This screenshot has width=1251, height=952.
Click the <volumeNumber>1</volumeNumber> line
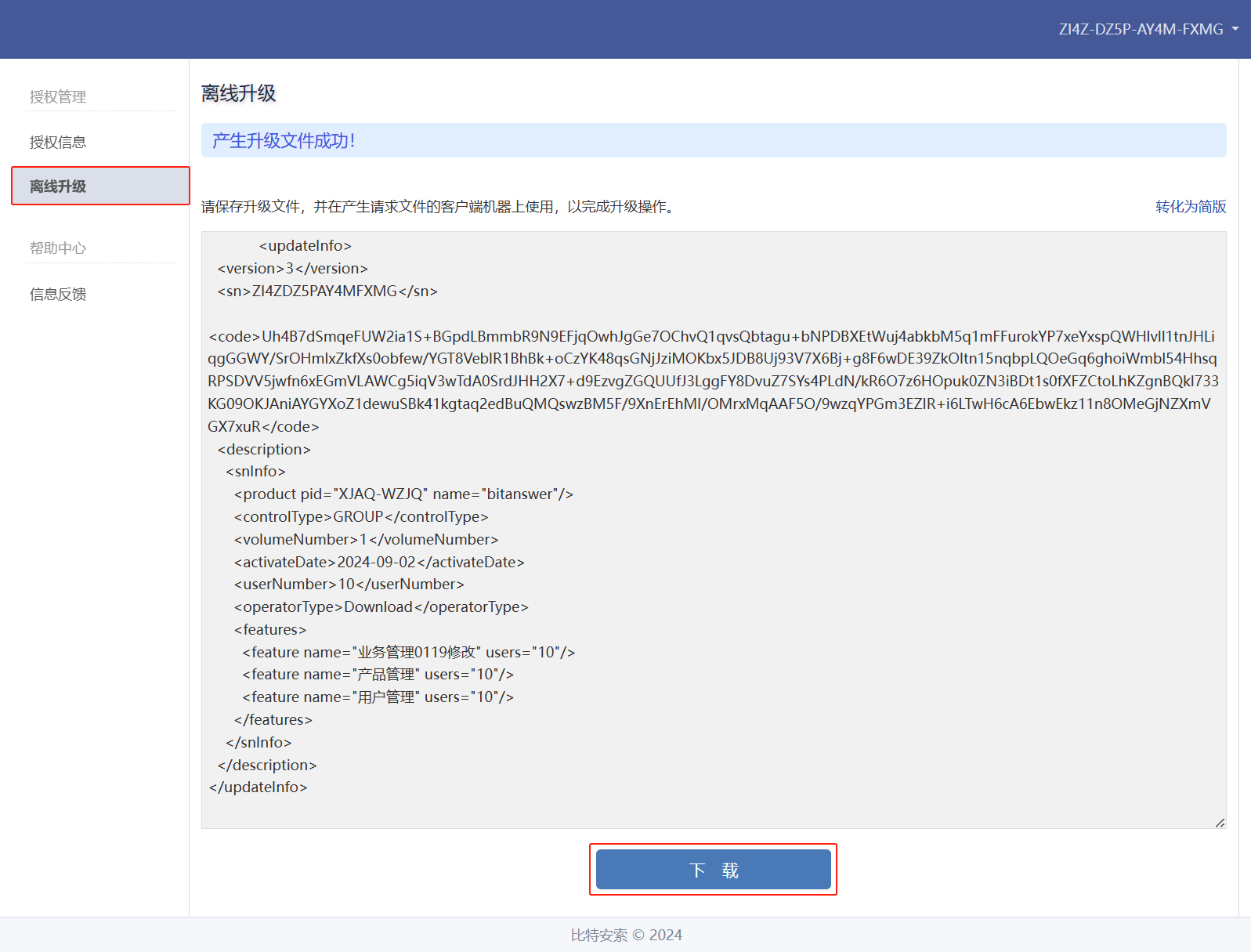[366, 539]
